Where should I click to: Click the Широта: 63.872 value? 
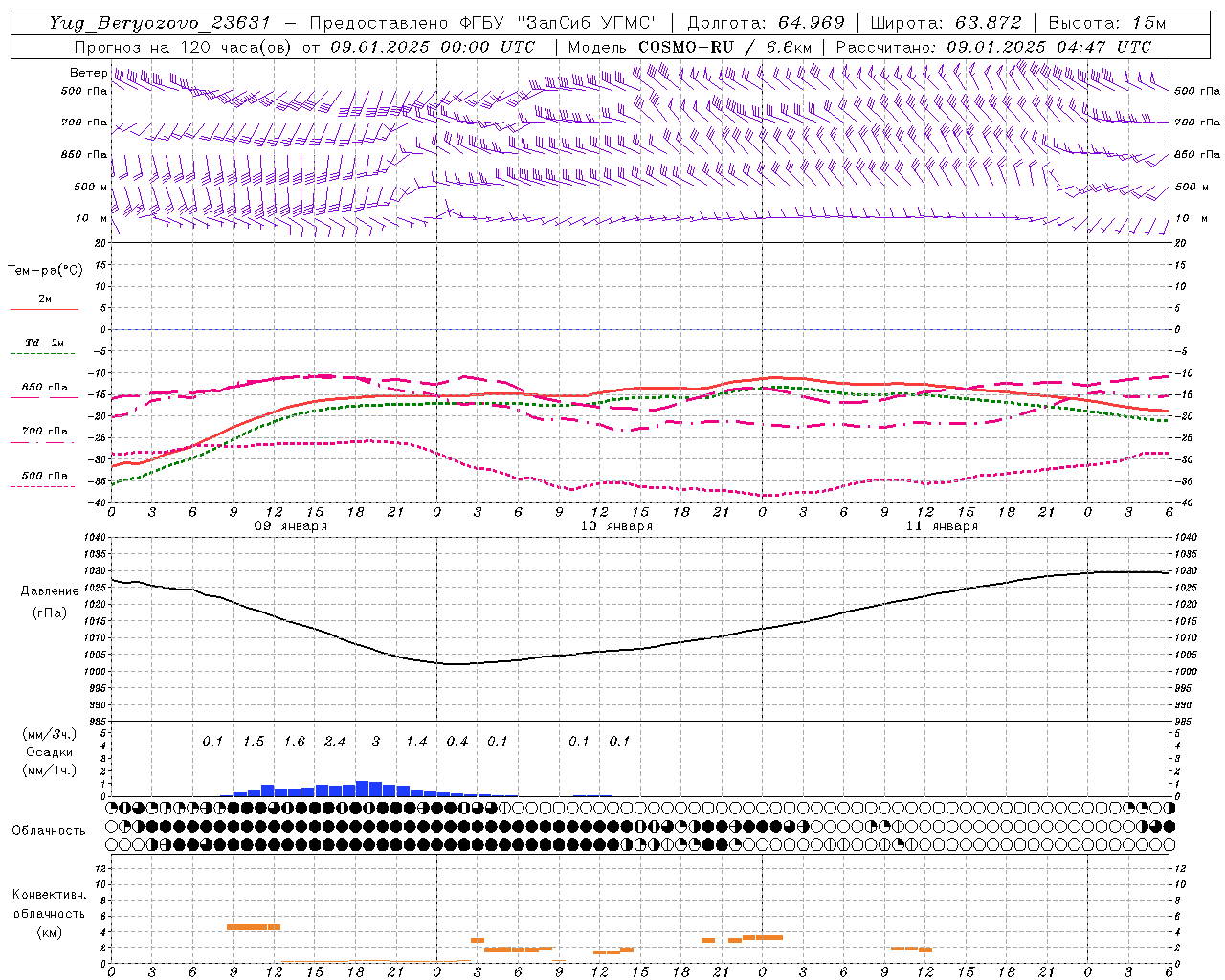[x=947, y=23]
